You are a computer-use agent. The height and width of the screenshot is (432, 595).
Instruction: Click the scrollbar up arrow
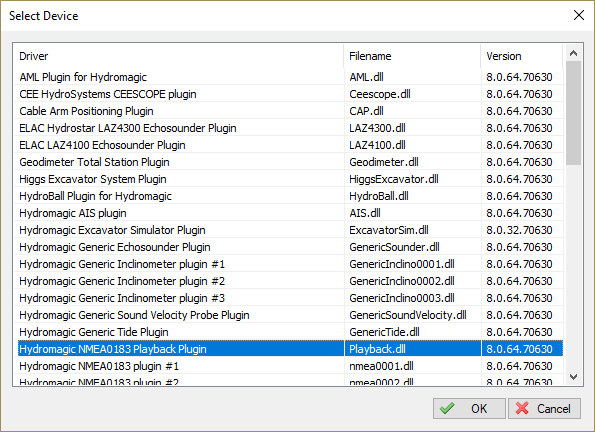click(x=573, y=53)
